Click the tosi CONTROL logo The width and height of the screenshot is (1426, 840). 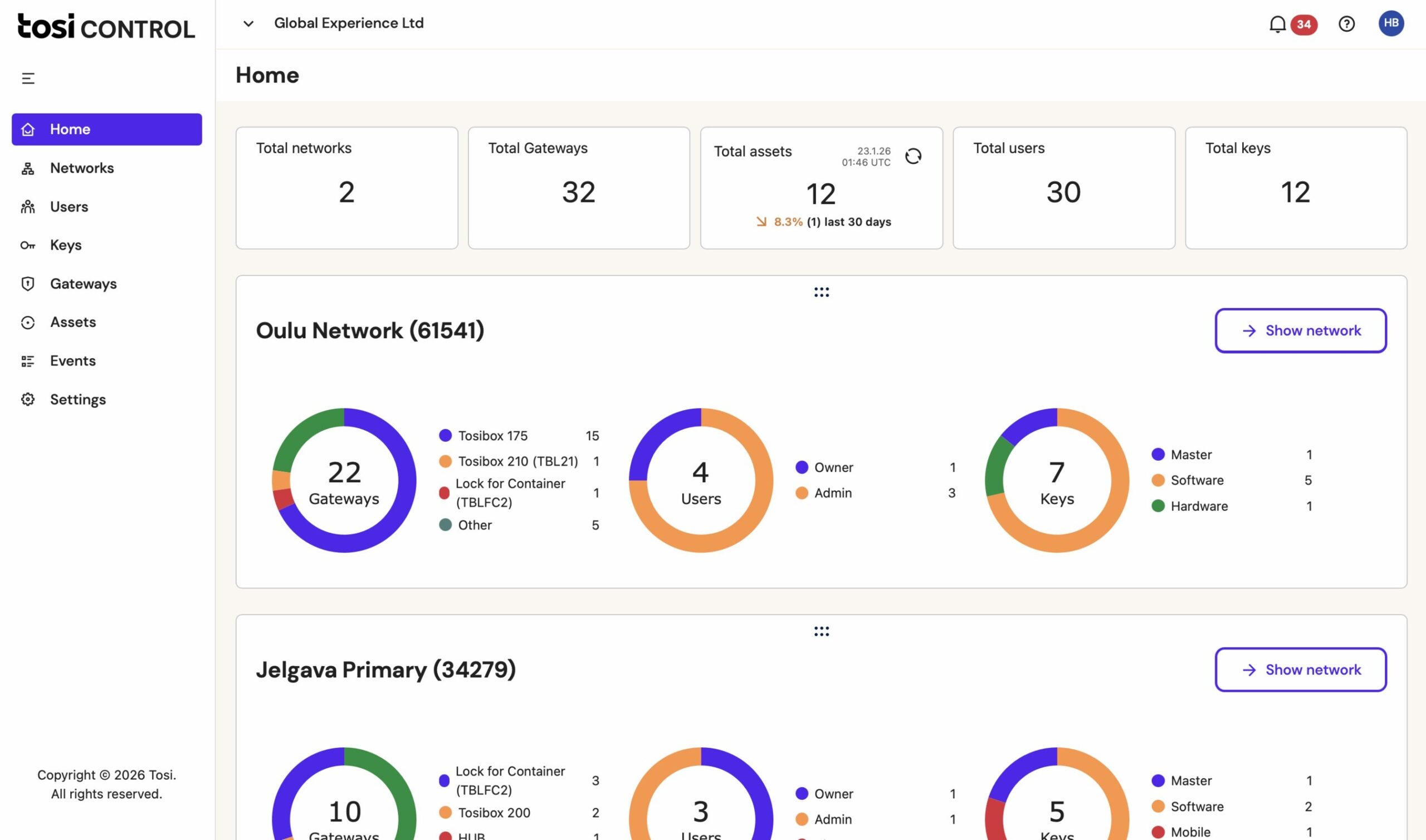coord(105,27)
